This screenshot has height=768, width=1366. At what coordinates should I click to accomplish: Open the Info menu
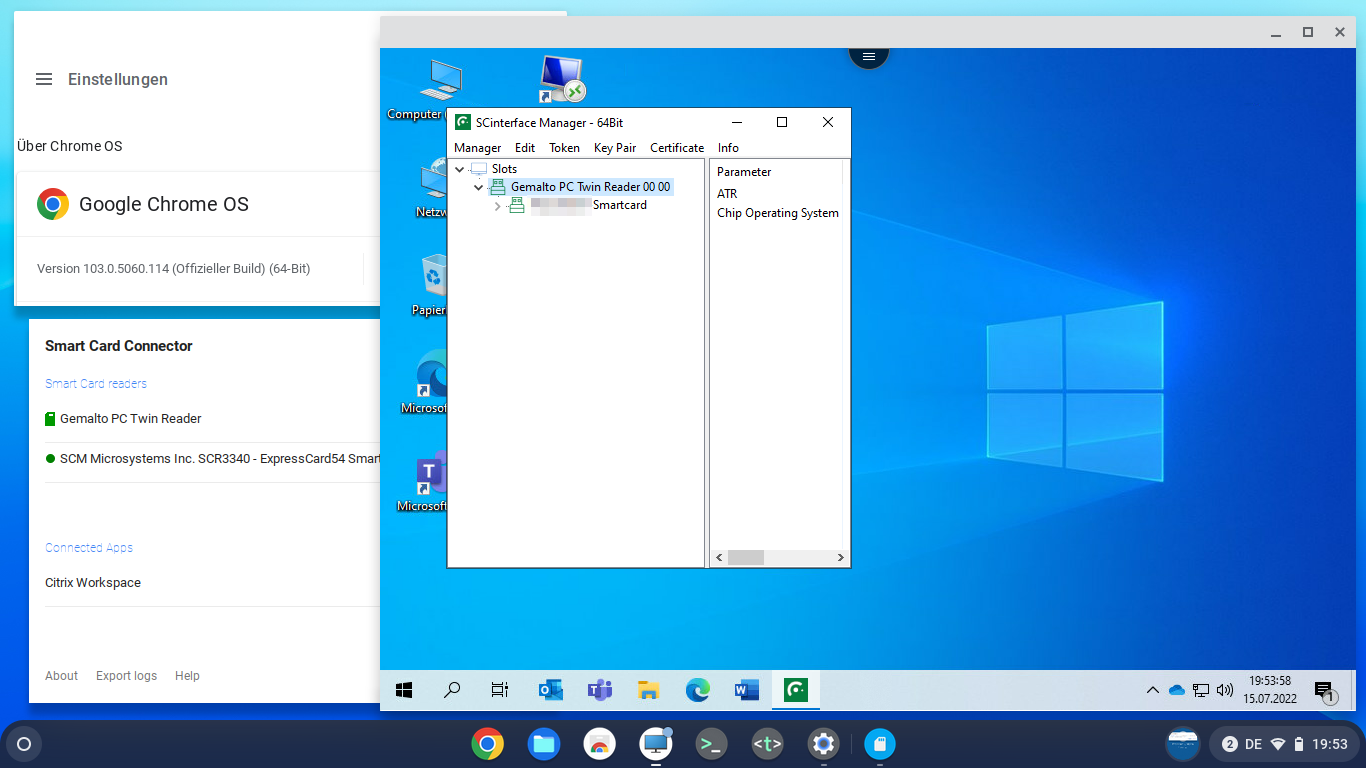(x=728, y=147)
